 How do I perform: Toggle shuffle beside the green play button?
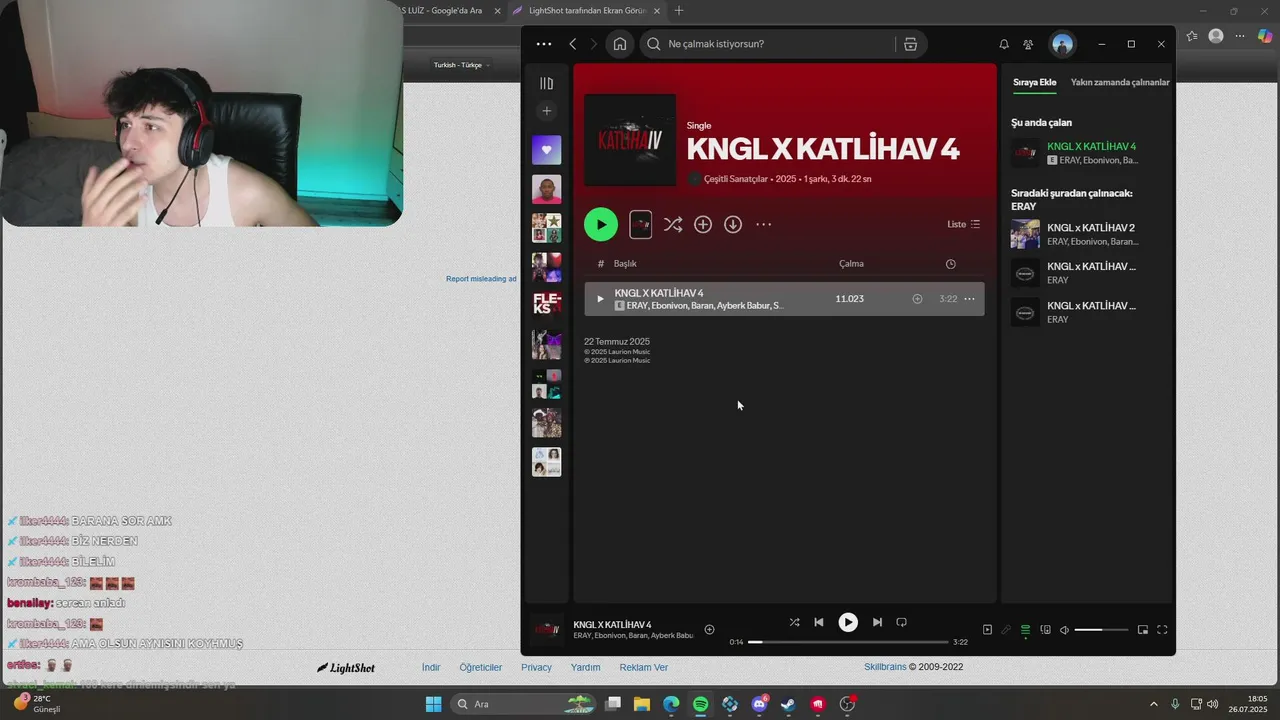673,225
